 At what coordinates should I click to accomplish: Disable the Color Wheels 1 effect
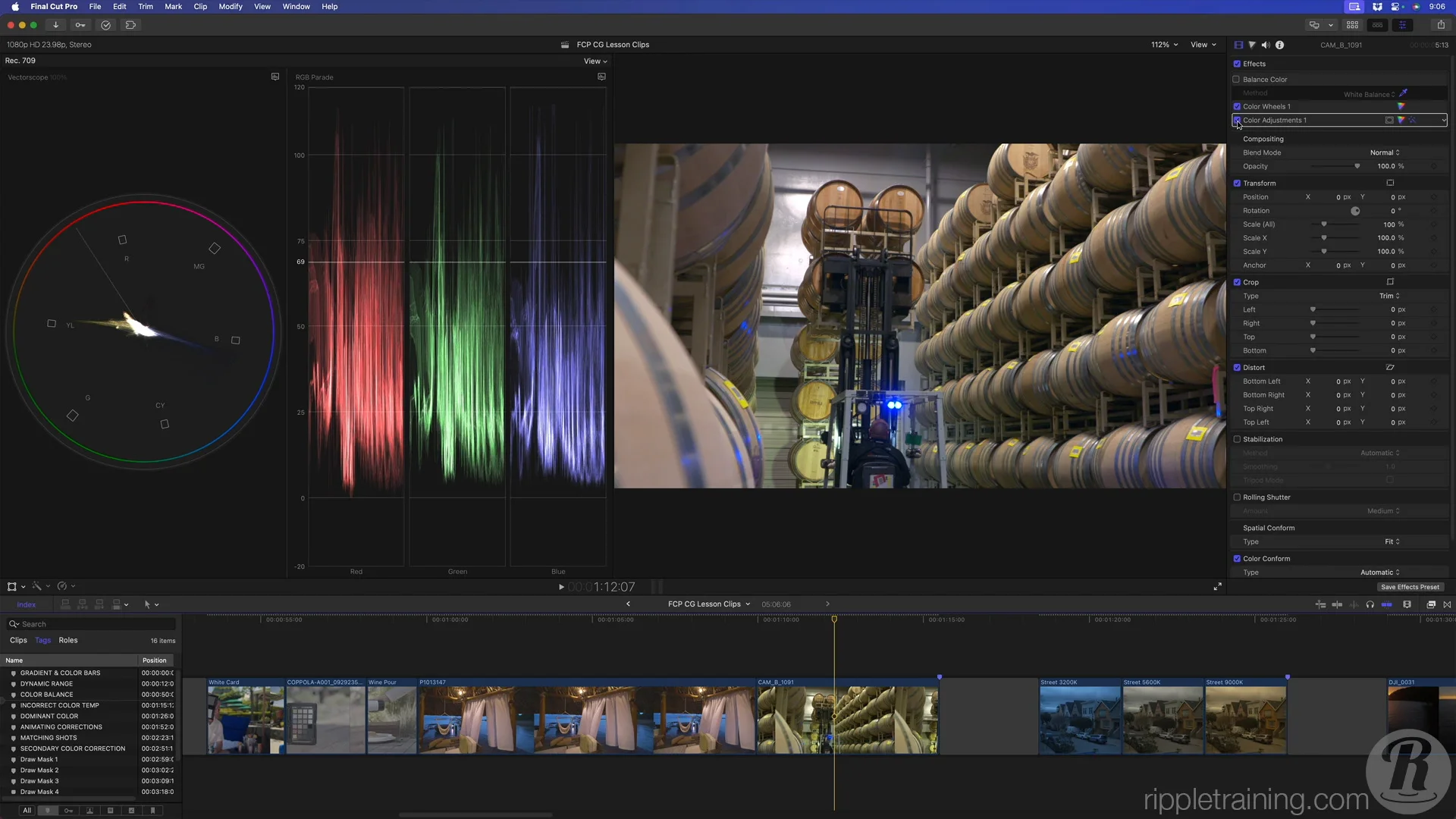click(x=1237, y=107)
